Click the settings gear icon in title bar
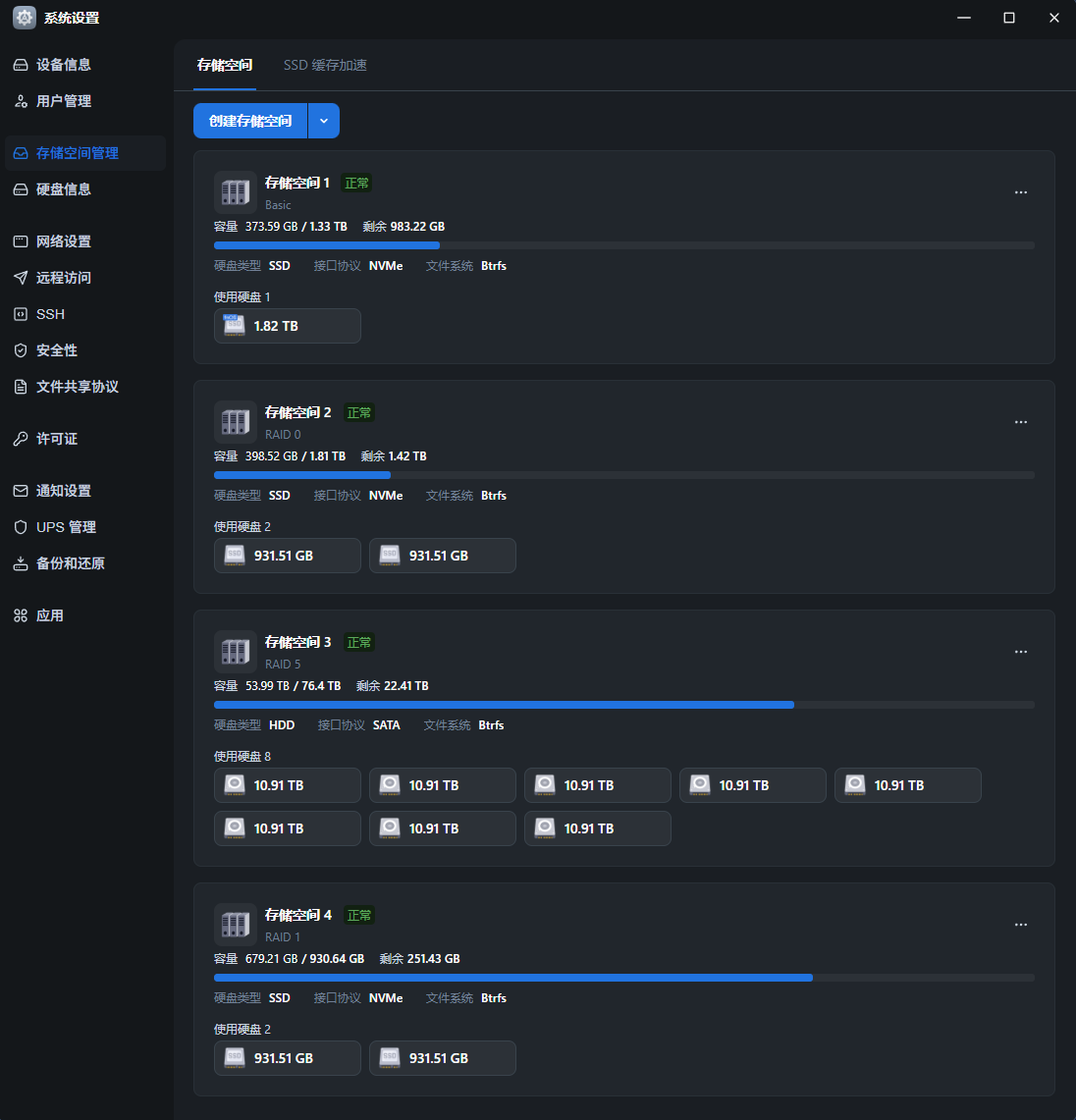This screenshot has width=1076, height=1120. point(24,17)
